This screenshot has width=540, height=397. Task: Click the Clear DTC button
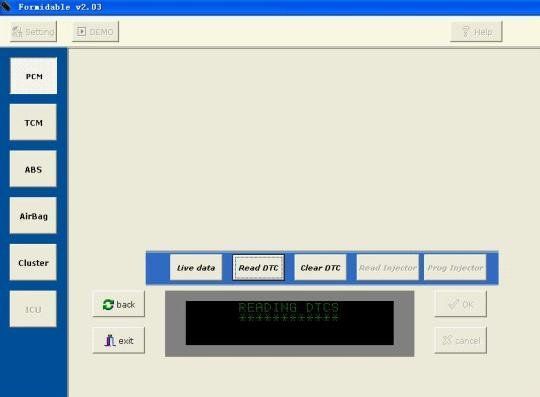click(320, 268)
